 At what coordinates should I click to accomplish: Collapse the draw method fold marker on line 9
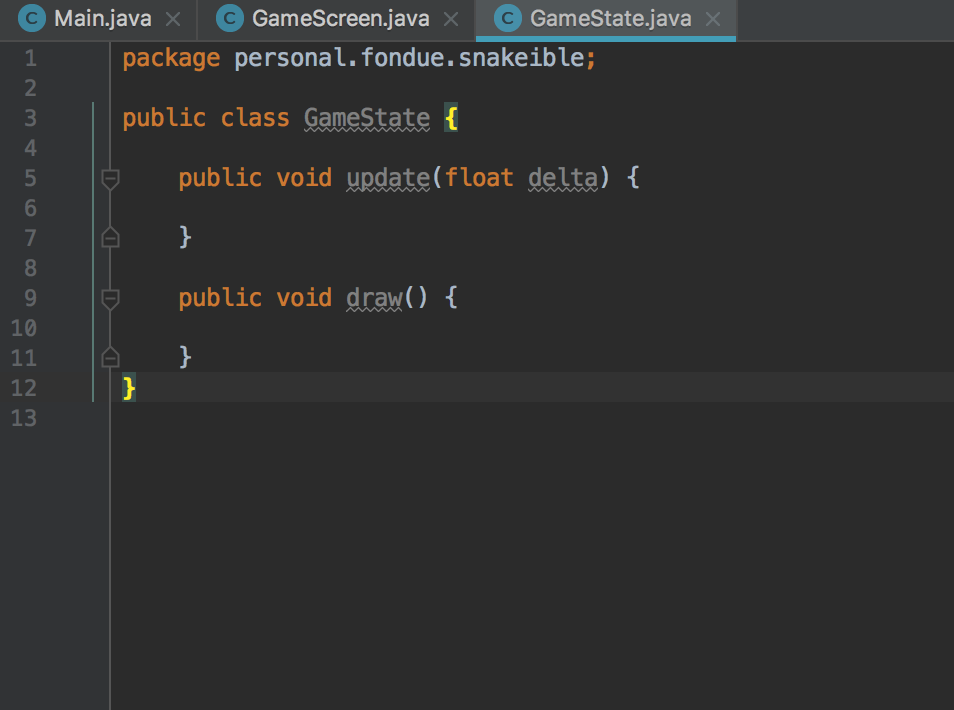coord(110,299)
